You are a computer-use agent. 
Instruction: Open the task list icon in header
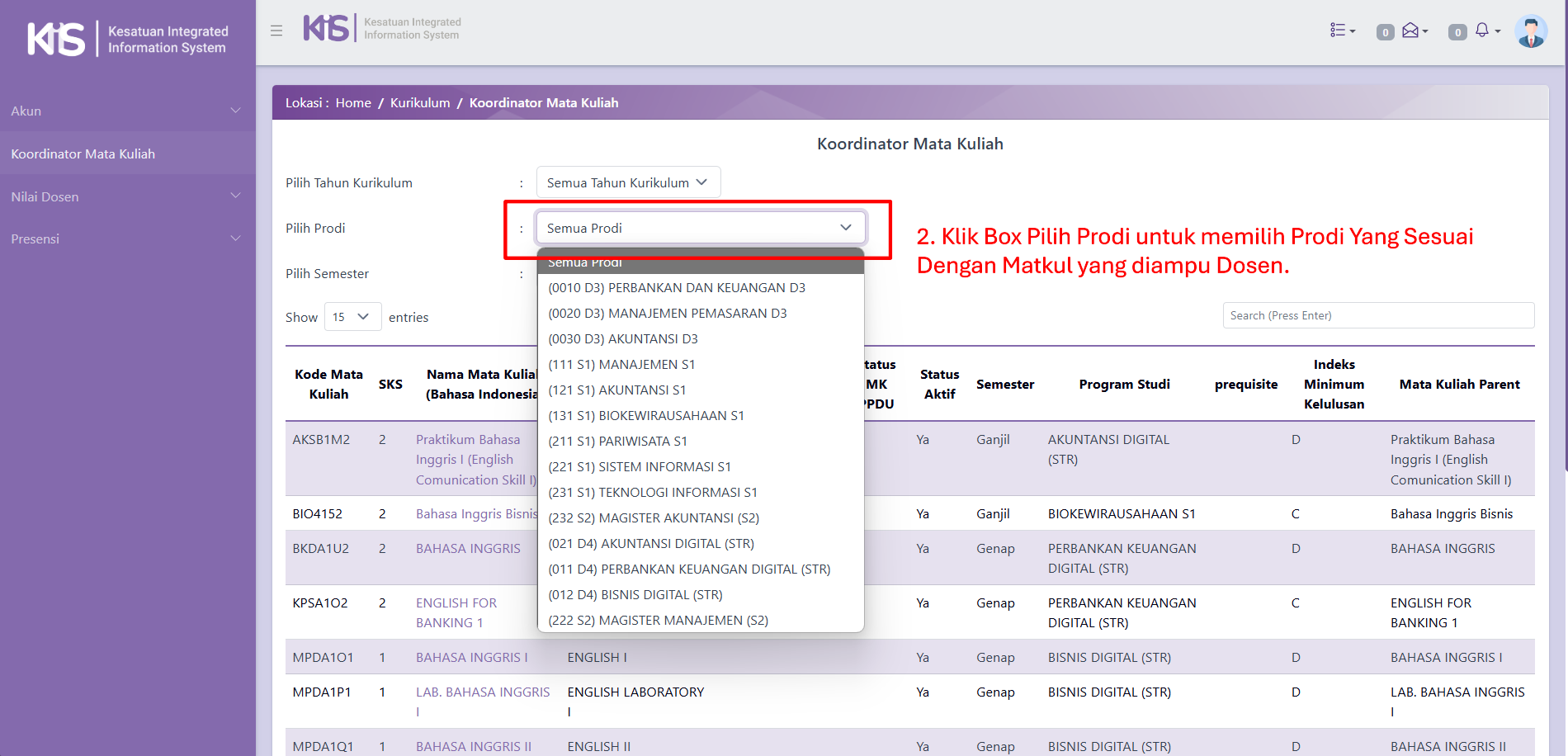click(1342, 31)
